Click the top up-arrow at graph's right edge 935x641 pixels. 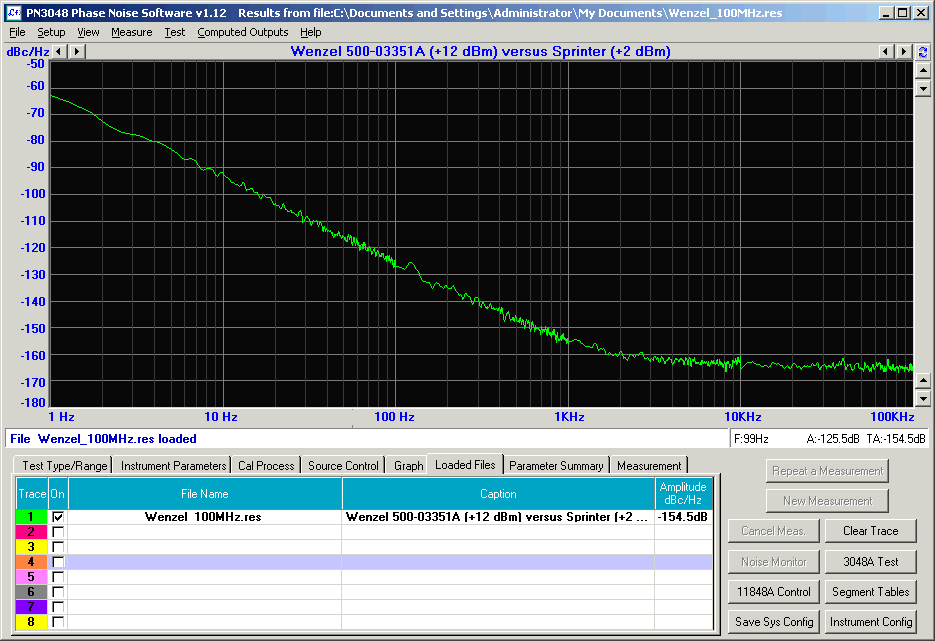click(x=923, y=70)
